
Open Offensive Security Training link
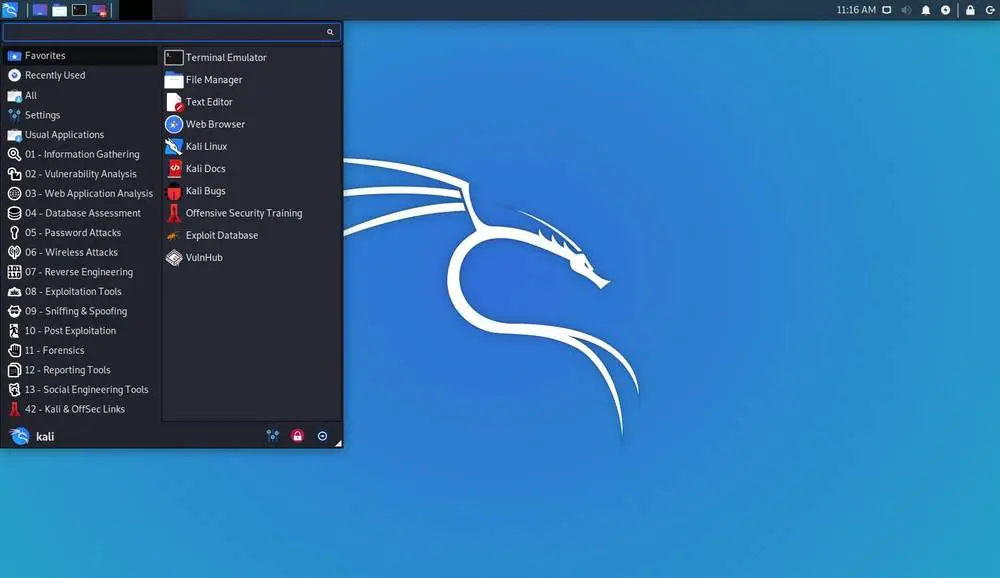tap(252, 213)
